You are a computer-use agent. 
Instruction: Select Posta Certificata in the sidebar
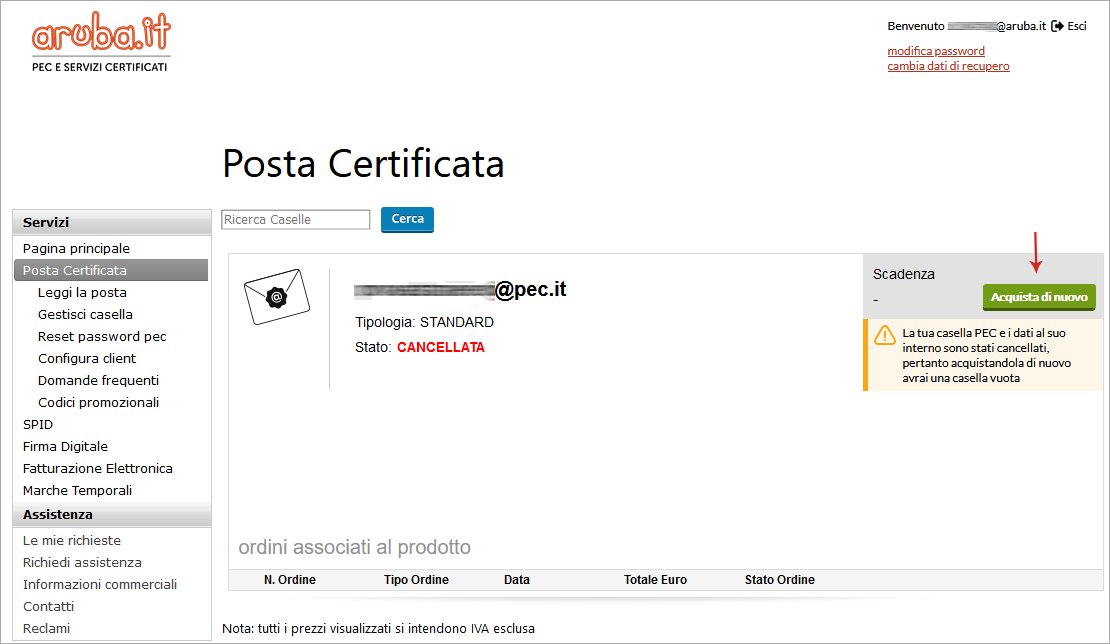[x=75, y=270]
